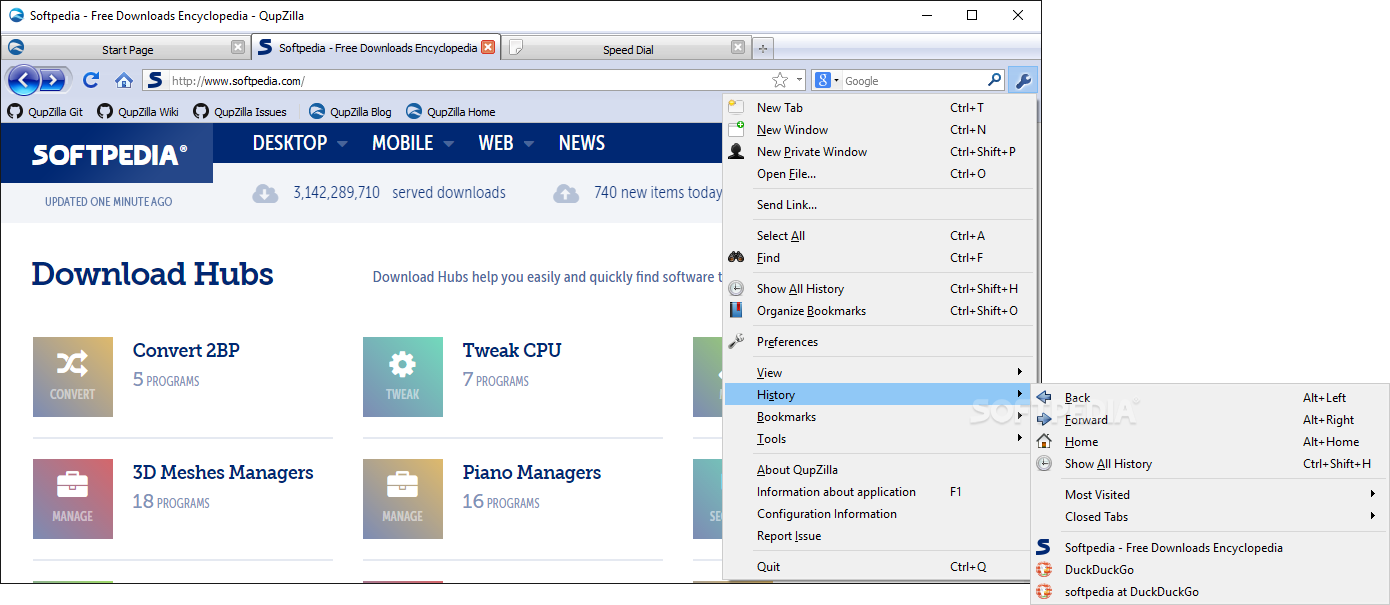Expand the WEB navigation dropdown
The width and height of the screenshot is (1390, 605).
point(529,144)
